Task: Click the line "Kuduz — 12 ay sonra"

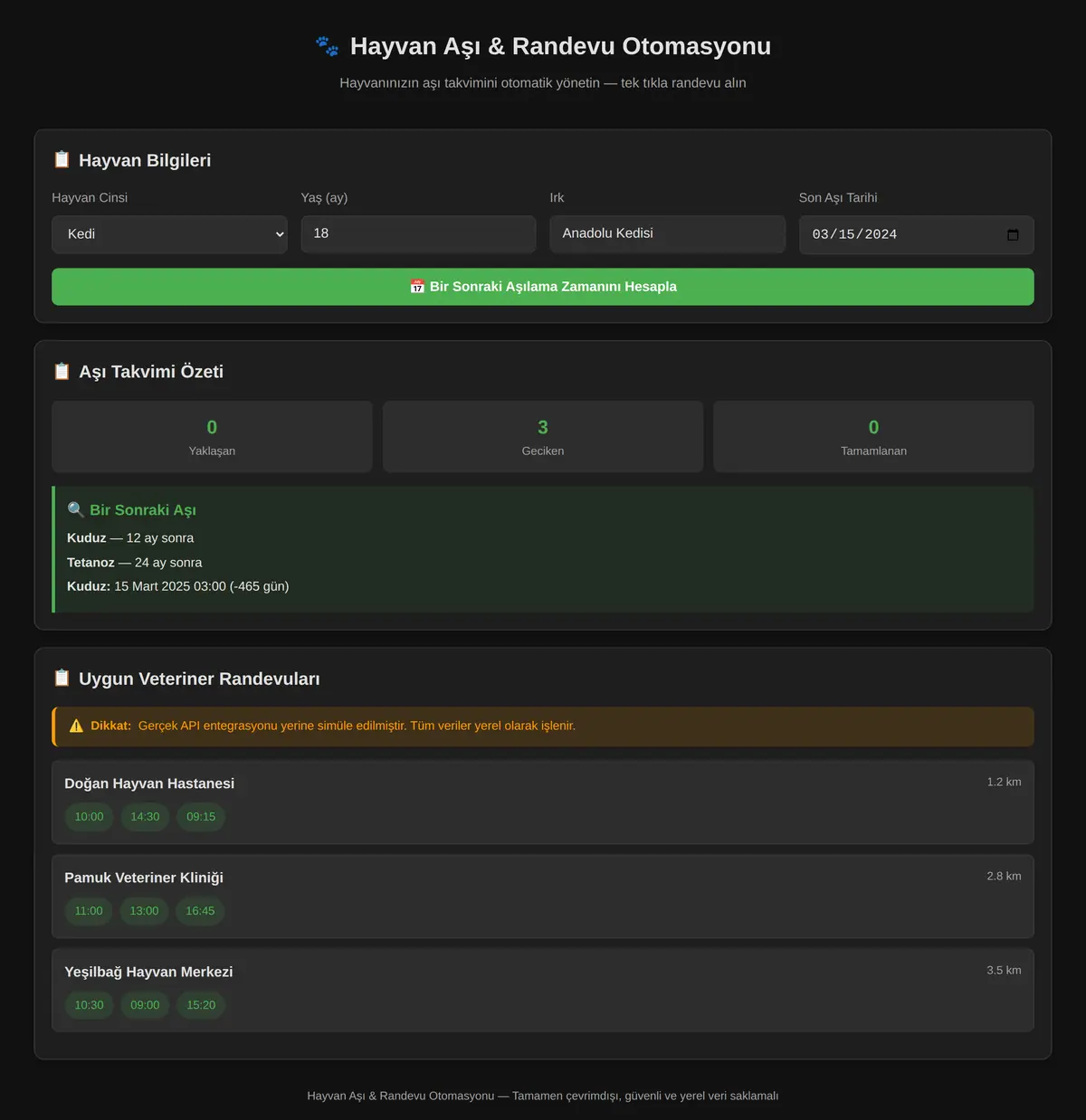Action: pos(130,538)
